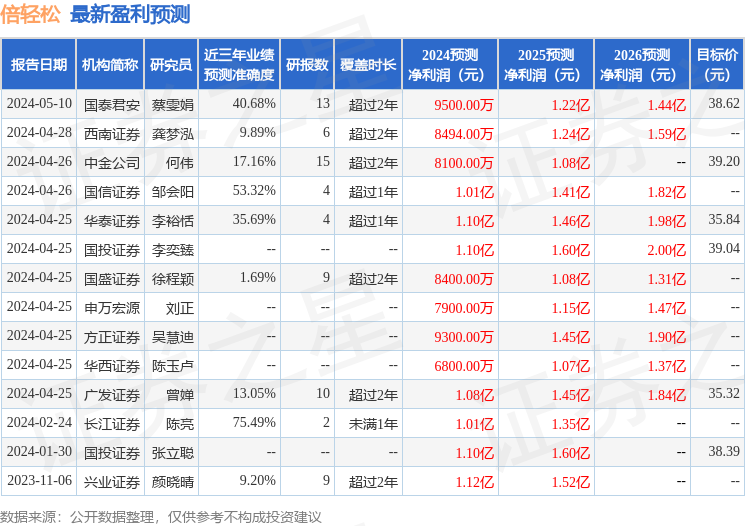This screenshot has height=526, width=745.
Task: Select analyst 何伟
Action: point(180,163)
